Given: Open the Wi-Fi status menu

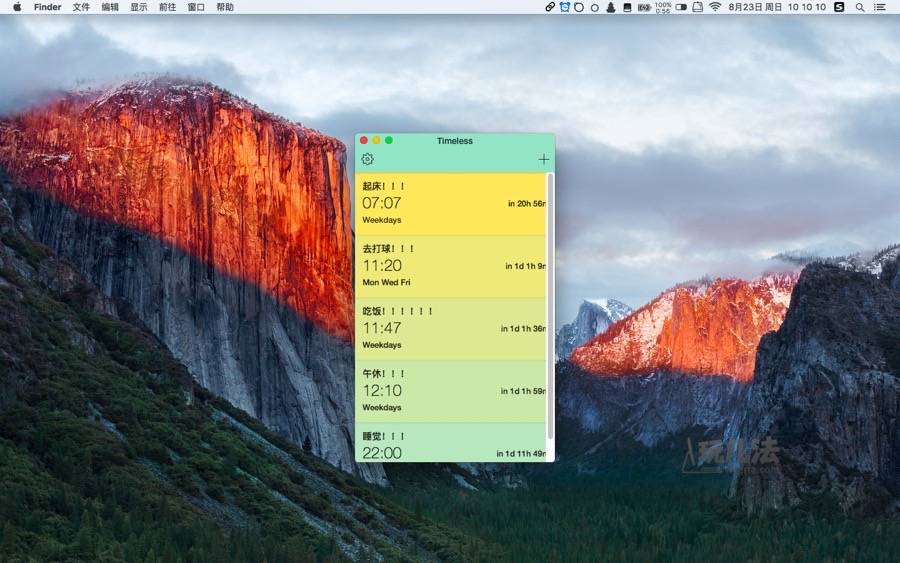Looking at the screenshot, I should [x=715, y=7].
